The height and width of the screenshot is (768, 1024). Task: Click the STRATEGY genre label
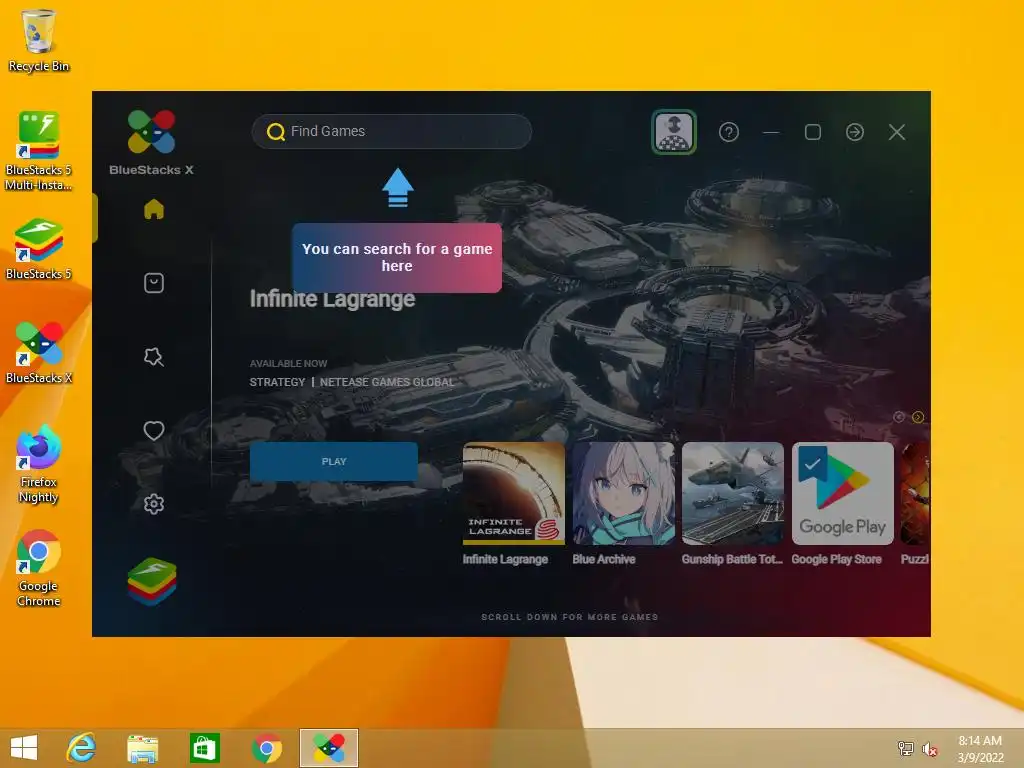pos(277,382)
